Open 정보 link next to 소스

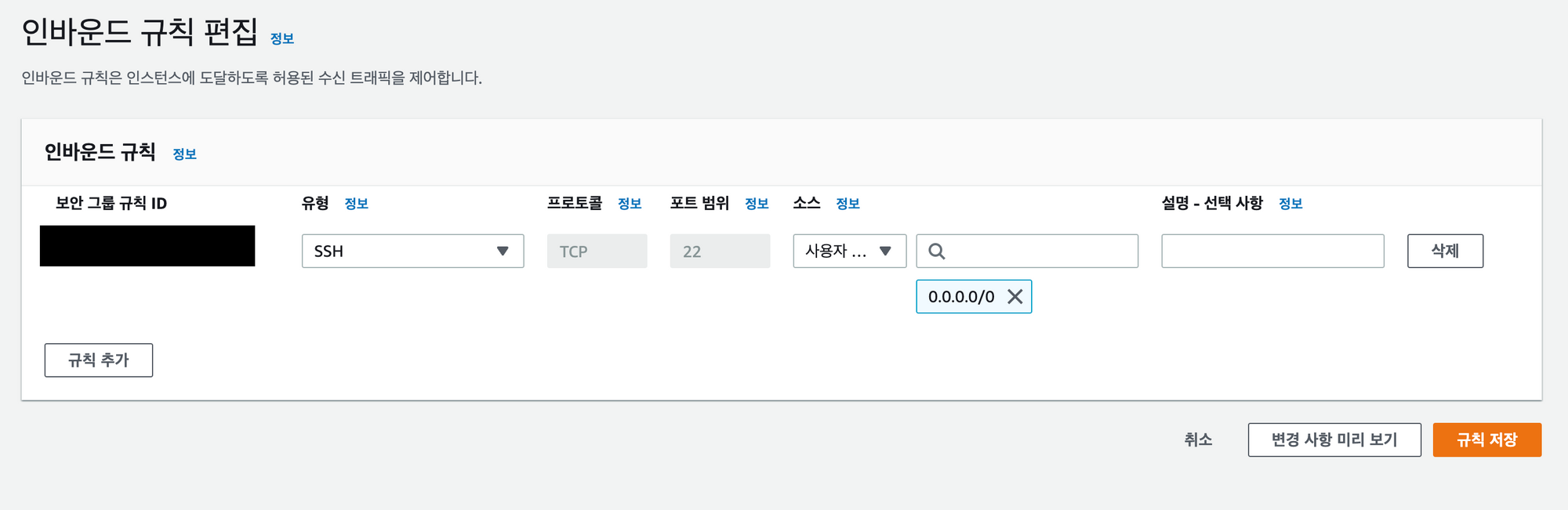click(x=848, y=204)
